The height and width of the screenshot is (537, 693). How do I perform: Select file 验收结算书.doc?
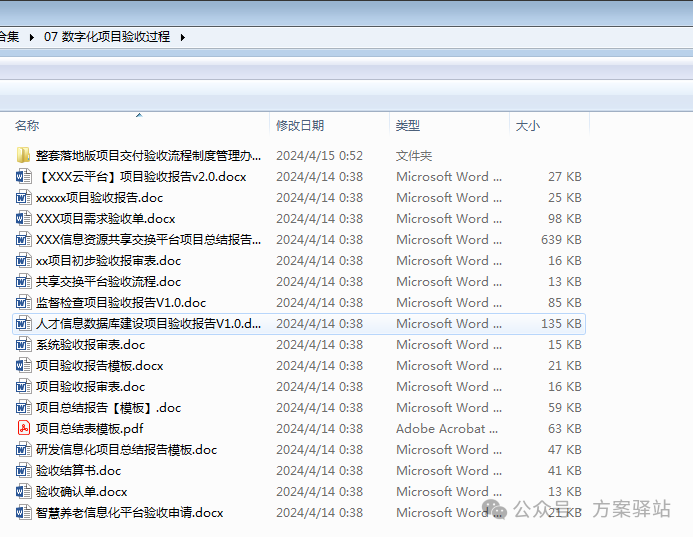tap(78, 471)
